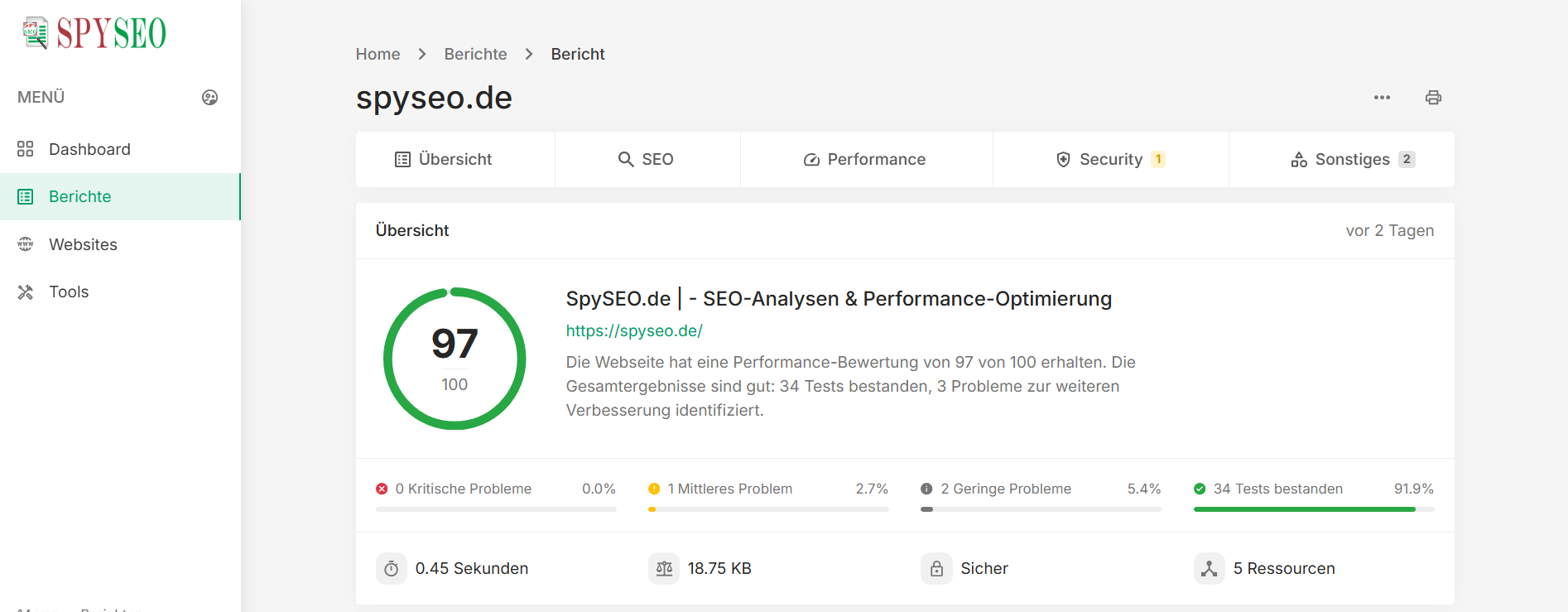The image size is (1568, 612).
Task: Click the report title SpySEO.de SEO-Analysen
Action: [839, 299]
